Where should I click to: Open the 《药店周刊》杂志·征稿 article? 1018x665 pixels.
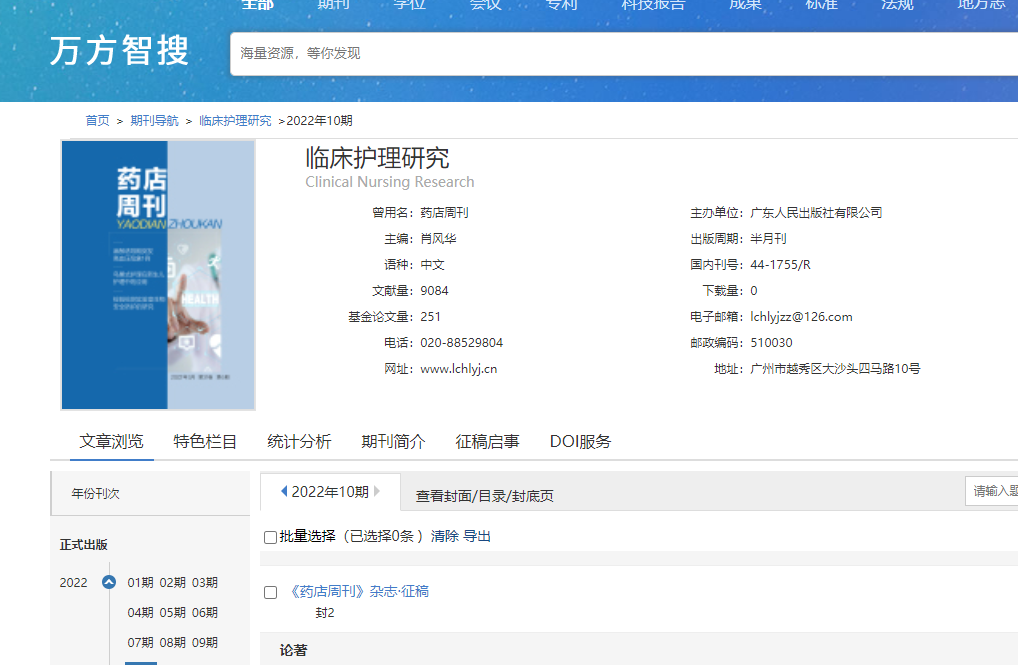click(x=359, y=591)
